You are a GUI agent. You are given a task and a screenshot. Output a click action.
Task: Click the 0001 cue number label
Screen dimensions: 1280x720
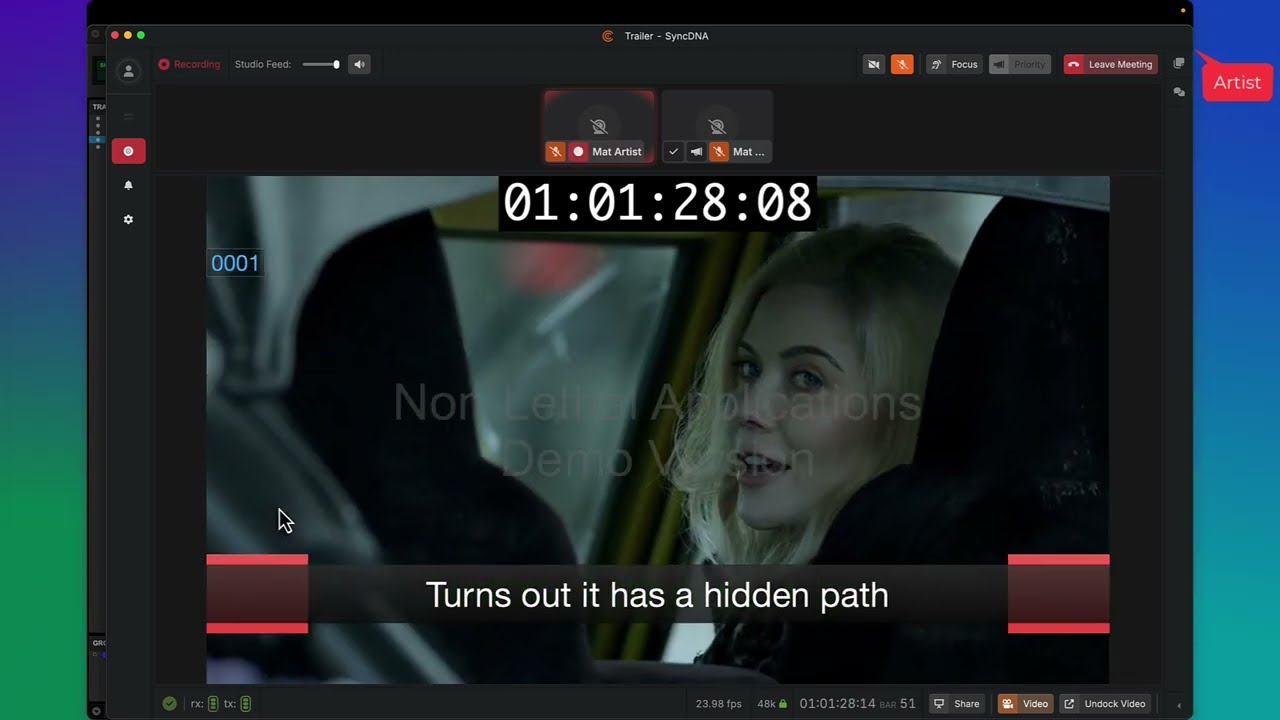pyautogui.click(x=235, y=263)
